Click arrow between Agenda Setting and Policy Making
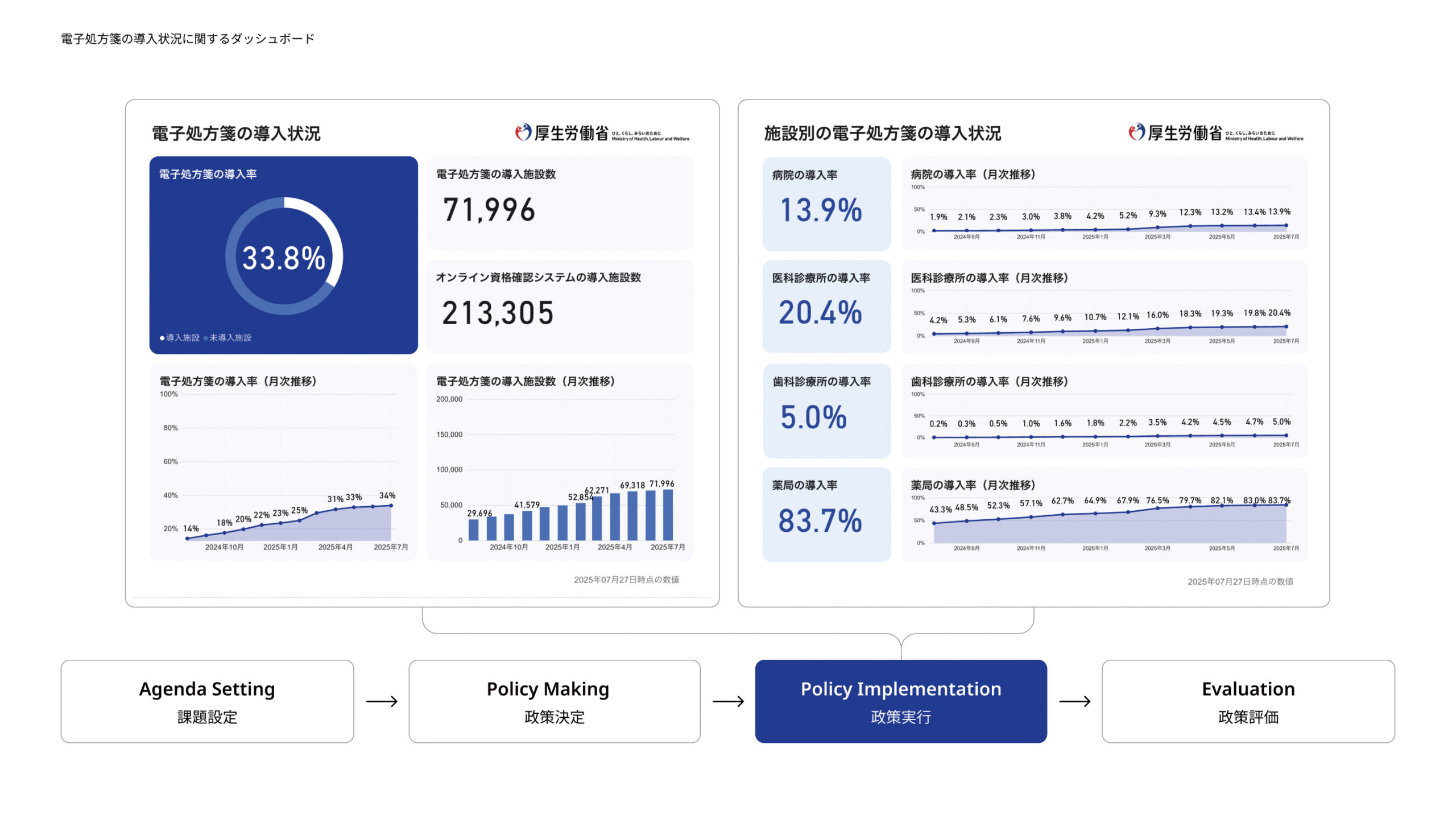Image resolution: width=1456 pixels, height=819 pixels. (382, 701)
